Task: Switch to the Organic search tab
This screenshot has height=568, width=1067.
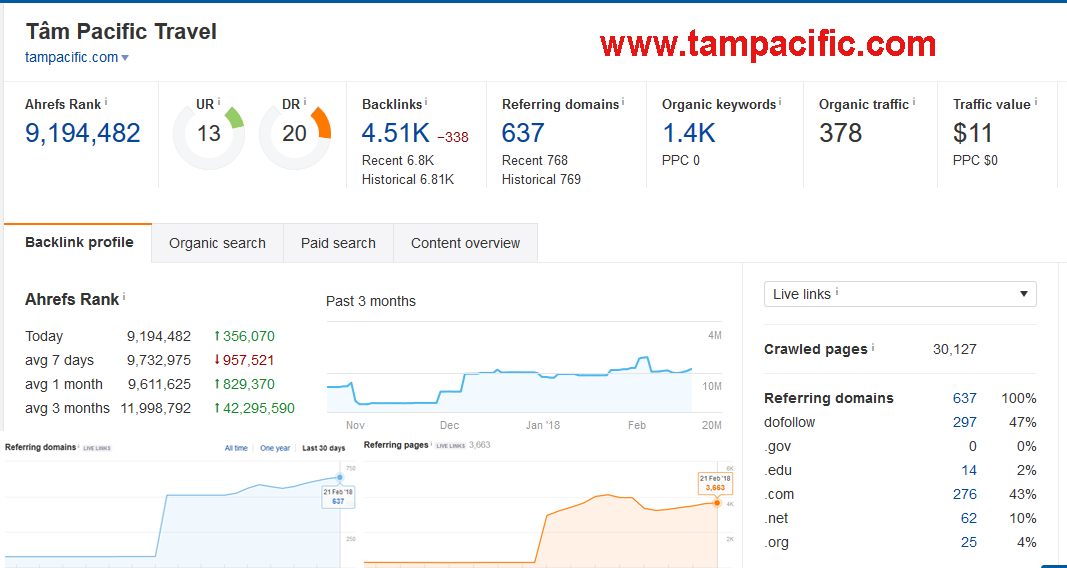Action: 217,243
